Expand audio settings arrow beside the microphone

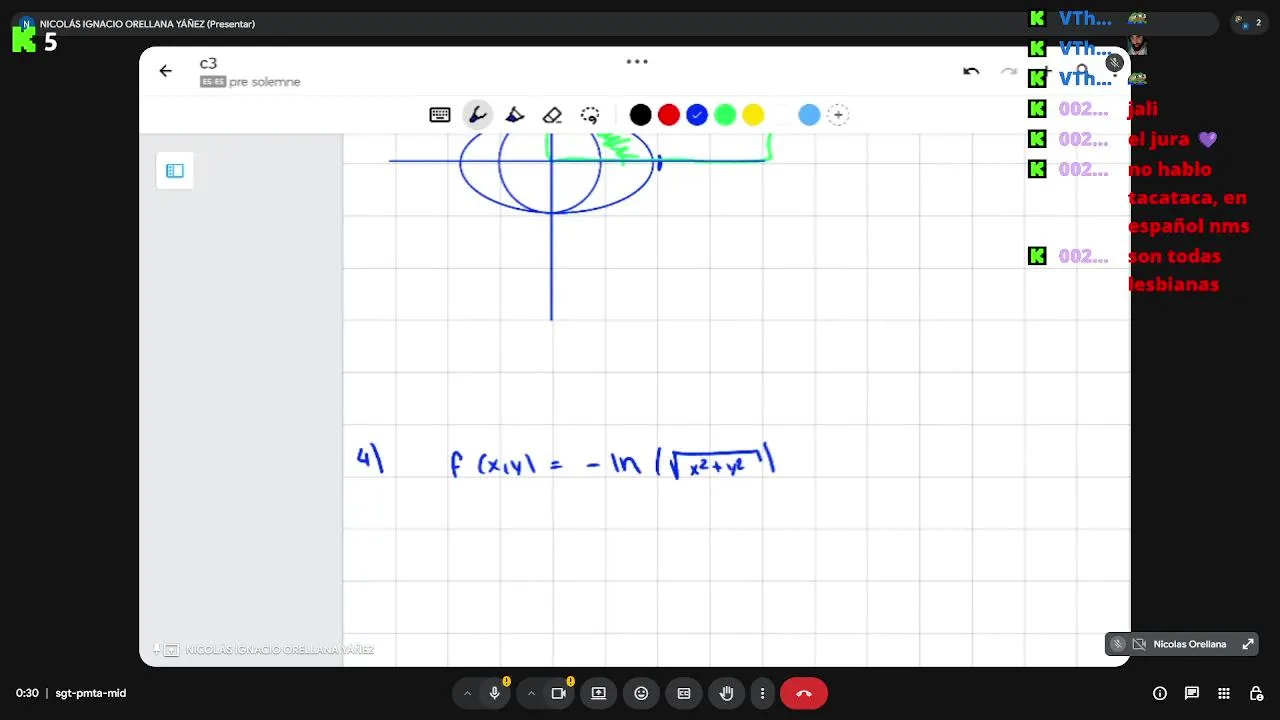[467, 693]
